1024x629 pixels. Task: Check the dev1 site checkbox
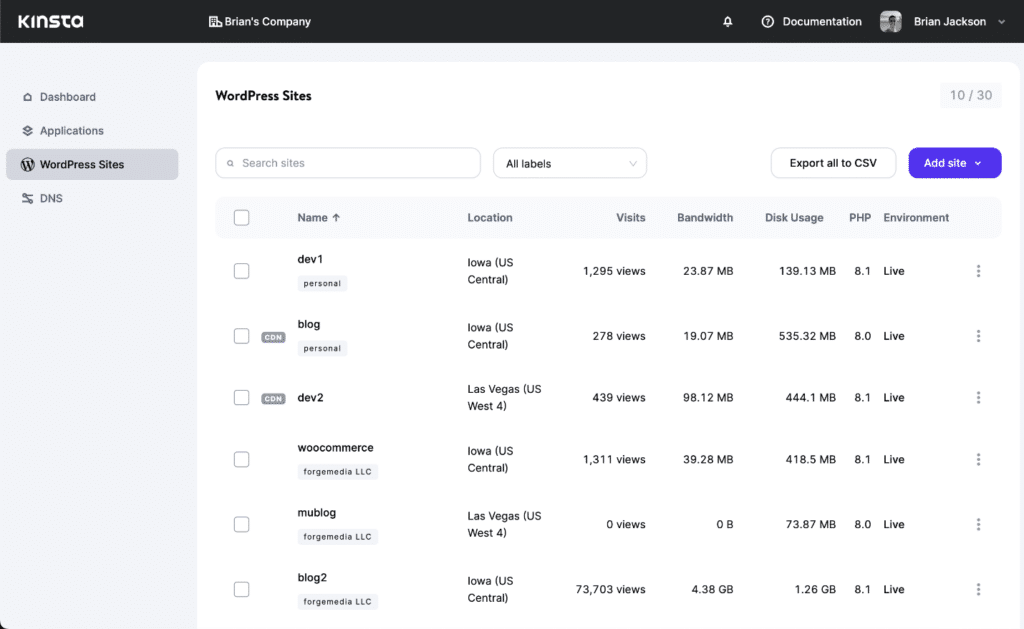242,271
